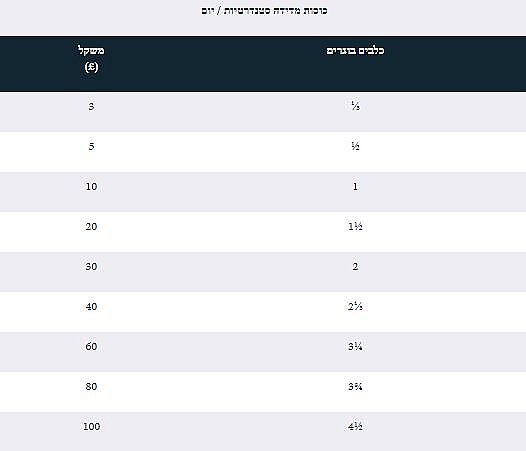Click the ½ cup value cell
Image resolution: width=526 pixels, height=451 pixels.
tap(355, 146)
